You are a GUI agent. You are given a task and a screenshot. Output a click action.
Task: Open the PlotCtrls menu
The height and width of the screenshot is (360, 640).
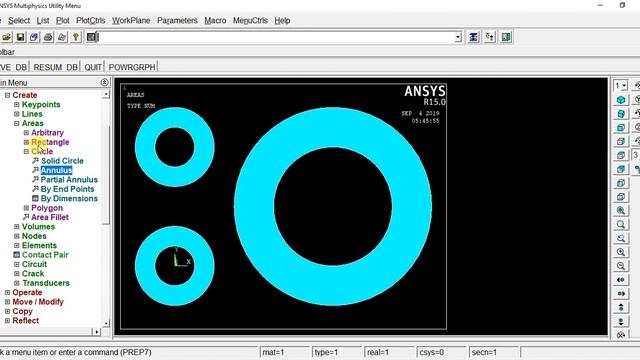tap(91, 20)
